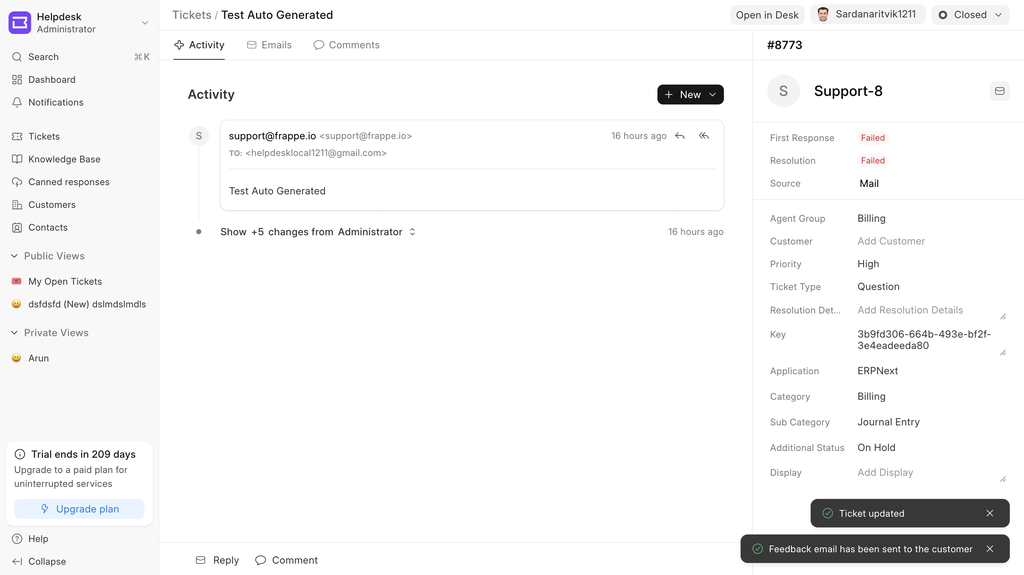Open Canned responses page
This screenshot has height=575, width=1024.
click(68, 182)
